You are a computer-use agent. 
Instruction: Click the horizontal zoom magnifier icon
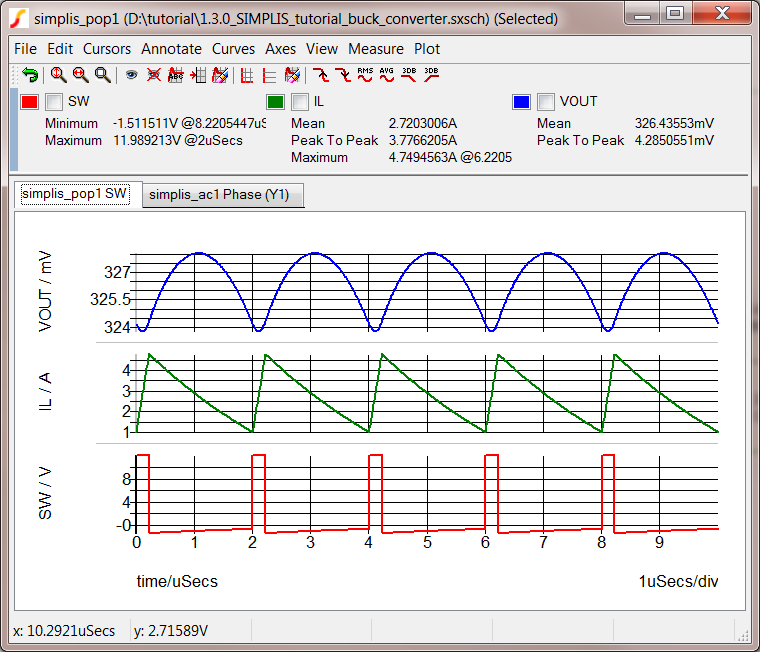pyautogui.click(x=80, y=75)
